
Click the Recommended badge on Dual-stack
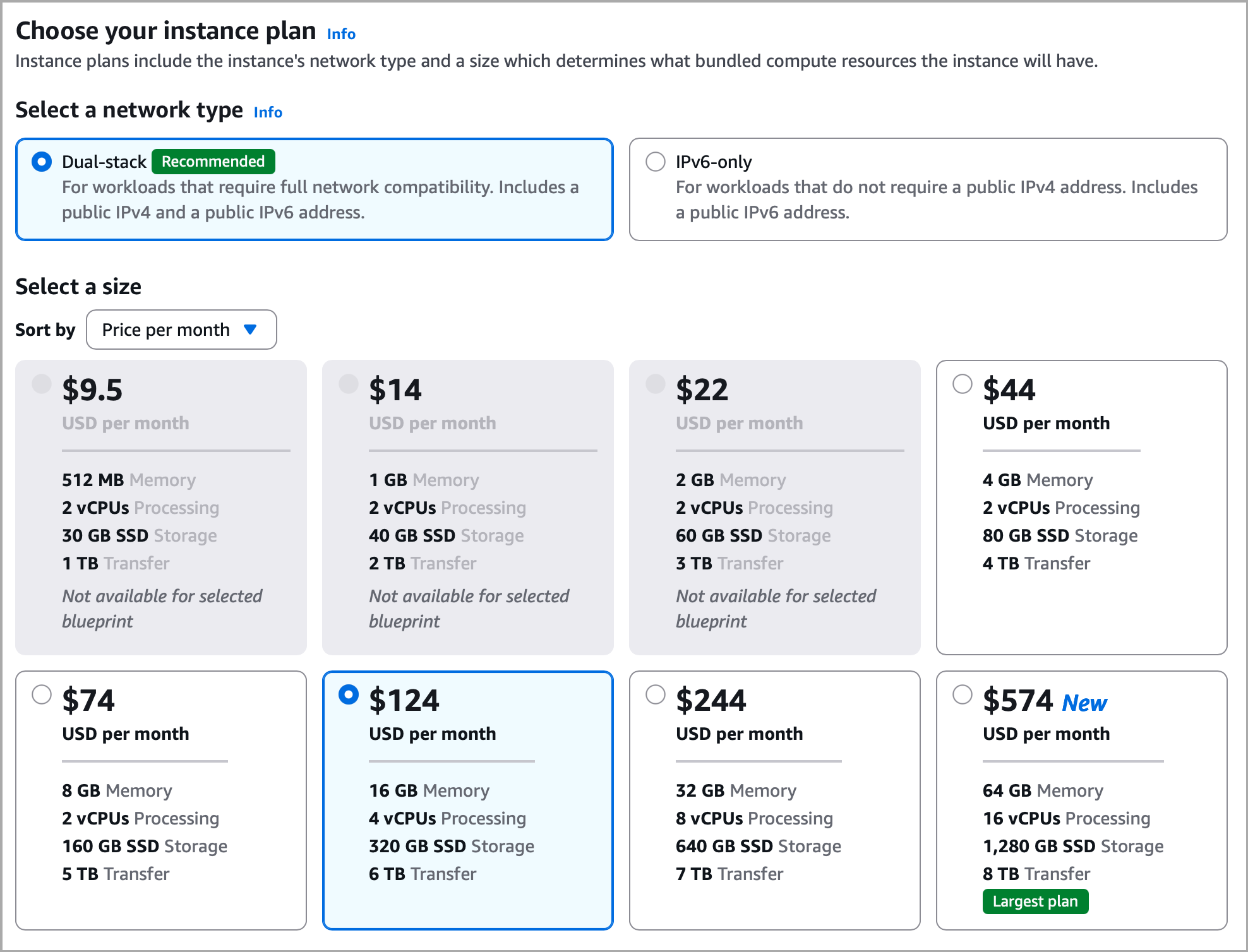point(213,162)
